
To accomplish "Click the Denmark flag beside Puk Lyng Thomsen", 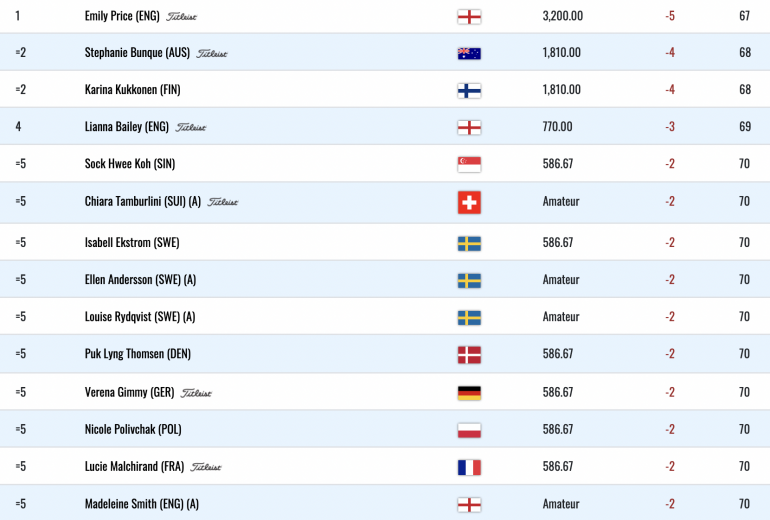I will (469, 355).
